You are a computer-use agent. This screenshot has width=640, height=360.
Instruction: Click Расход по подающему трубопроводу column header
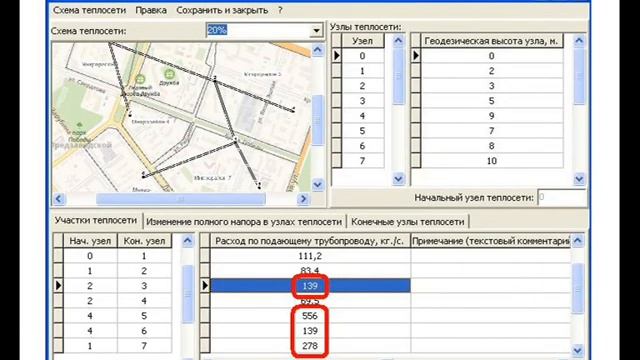[310, 241]
